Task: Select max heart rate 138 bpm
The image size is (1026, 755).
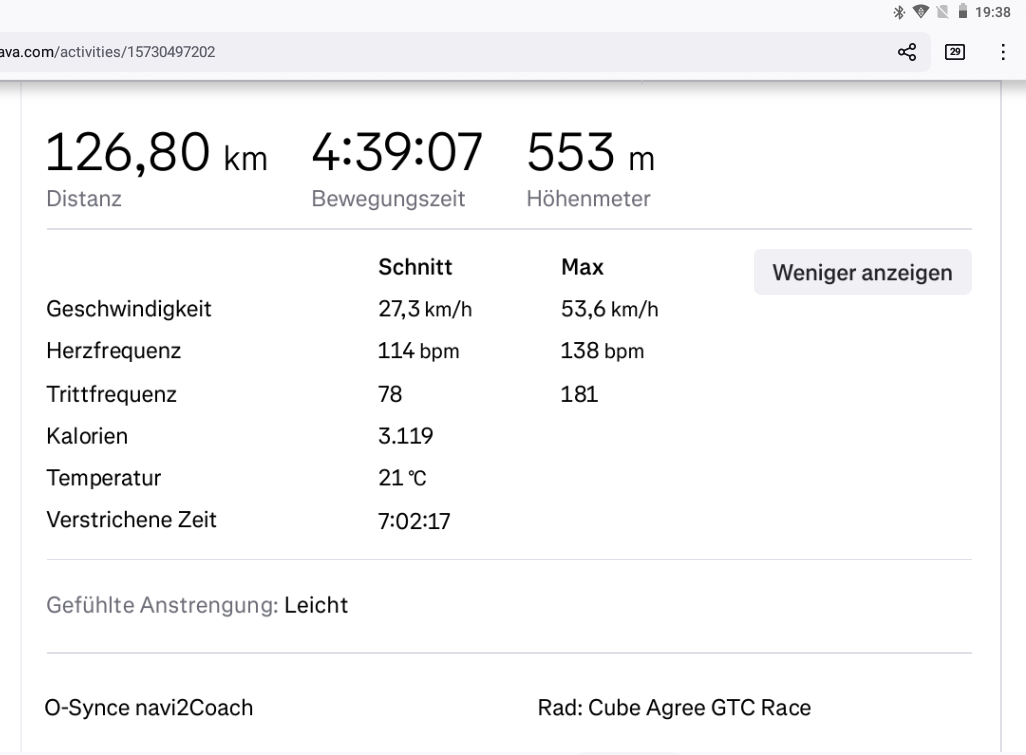Action: click(x=602, y=351)
